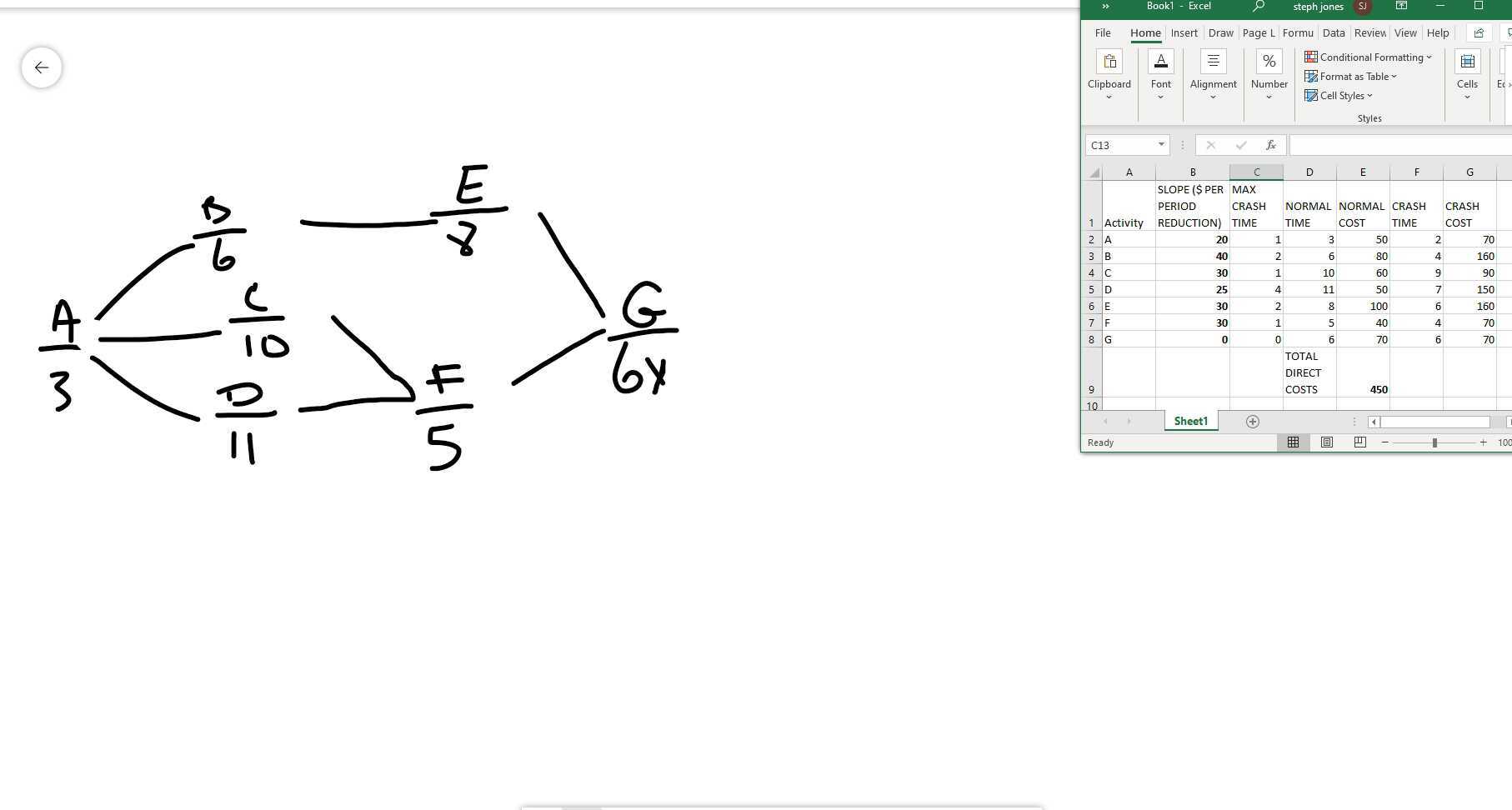Image resolution: width=1512 pixels, height=810 pixels.
Task: Click the previous sheet navigation arrow
Action: pos(1105,422)
